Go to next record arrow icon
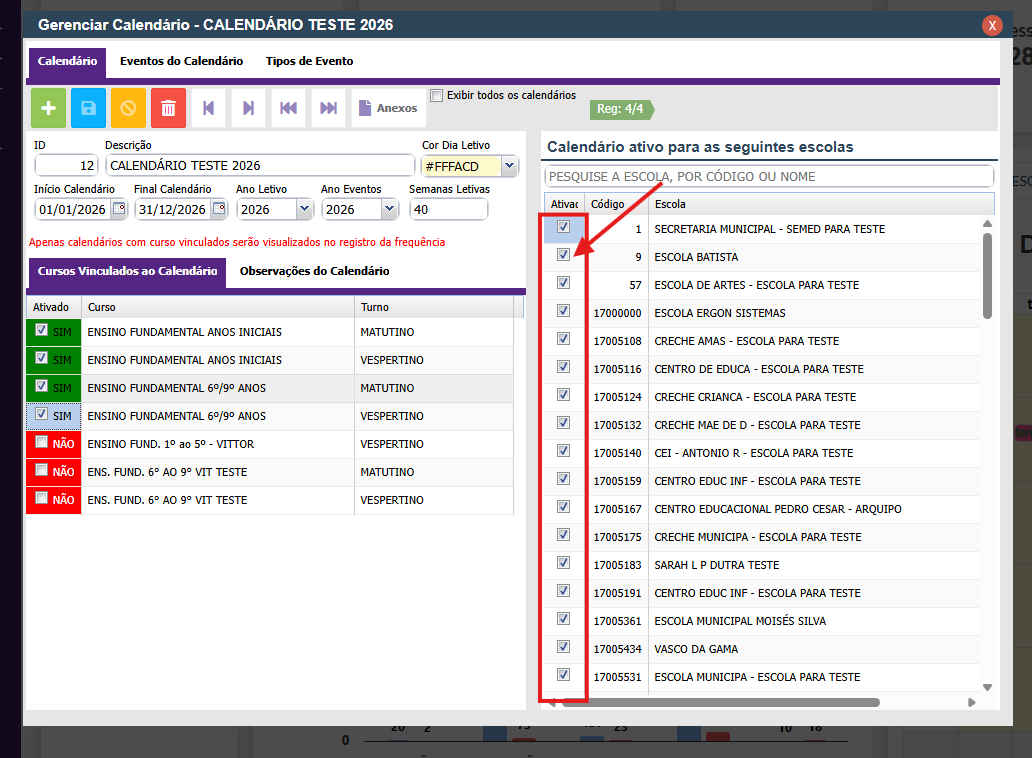 pyautogui.click(x=248, y=108)
